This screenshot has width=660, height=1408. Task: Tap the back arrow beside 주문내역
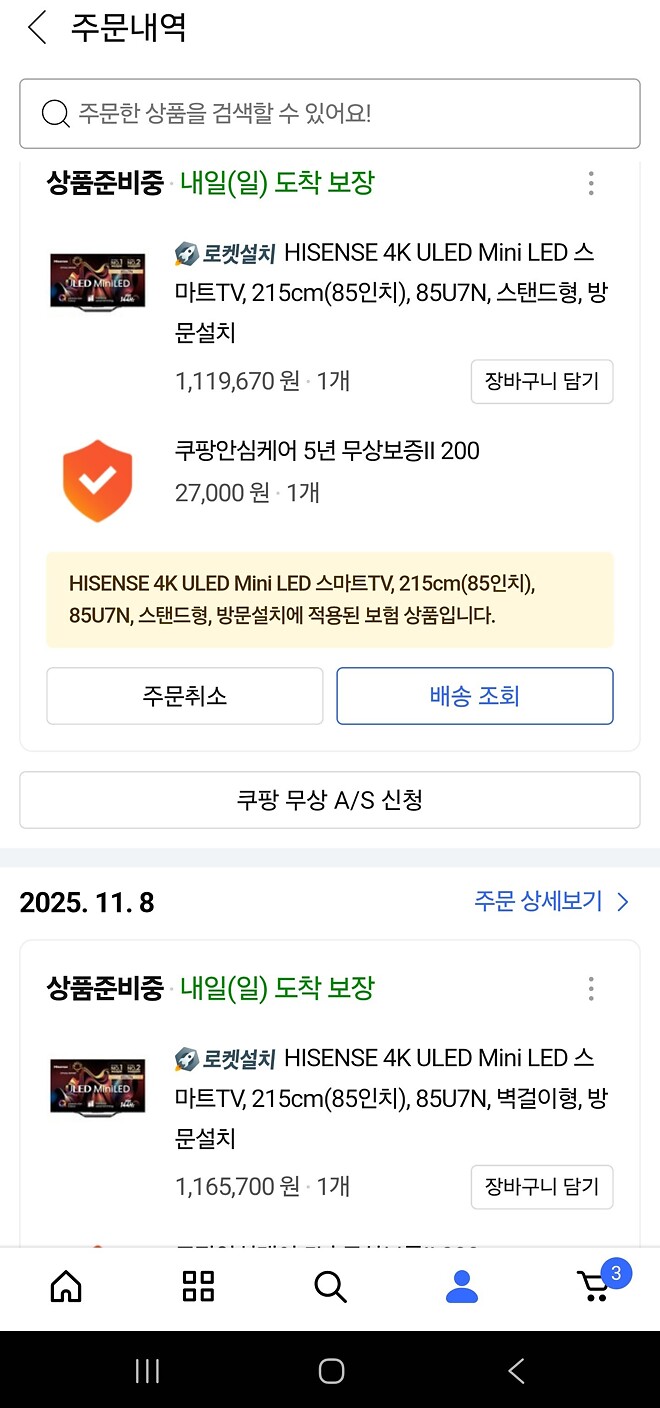[x=36, y=28]
